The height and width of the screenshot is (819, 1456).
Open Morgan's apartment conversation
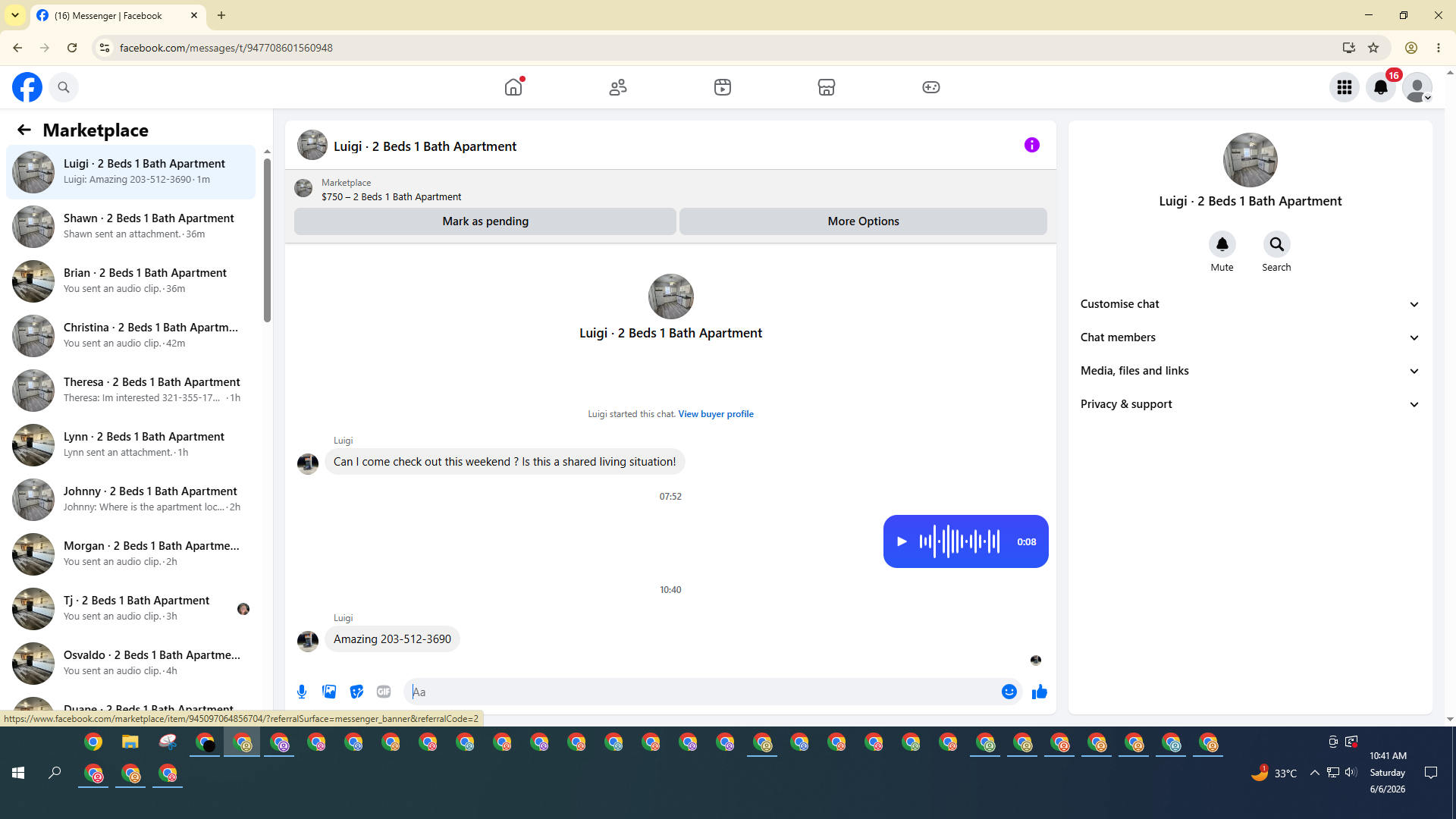(x=131, y=554)
